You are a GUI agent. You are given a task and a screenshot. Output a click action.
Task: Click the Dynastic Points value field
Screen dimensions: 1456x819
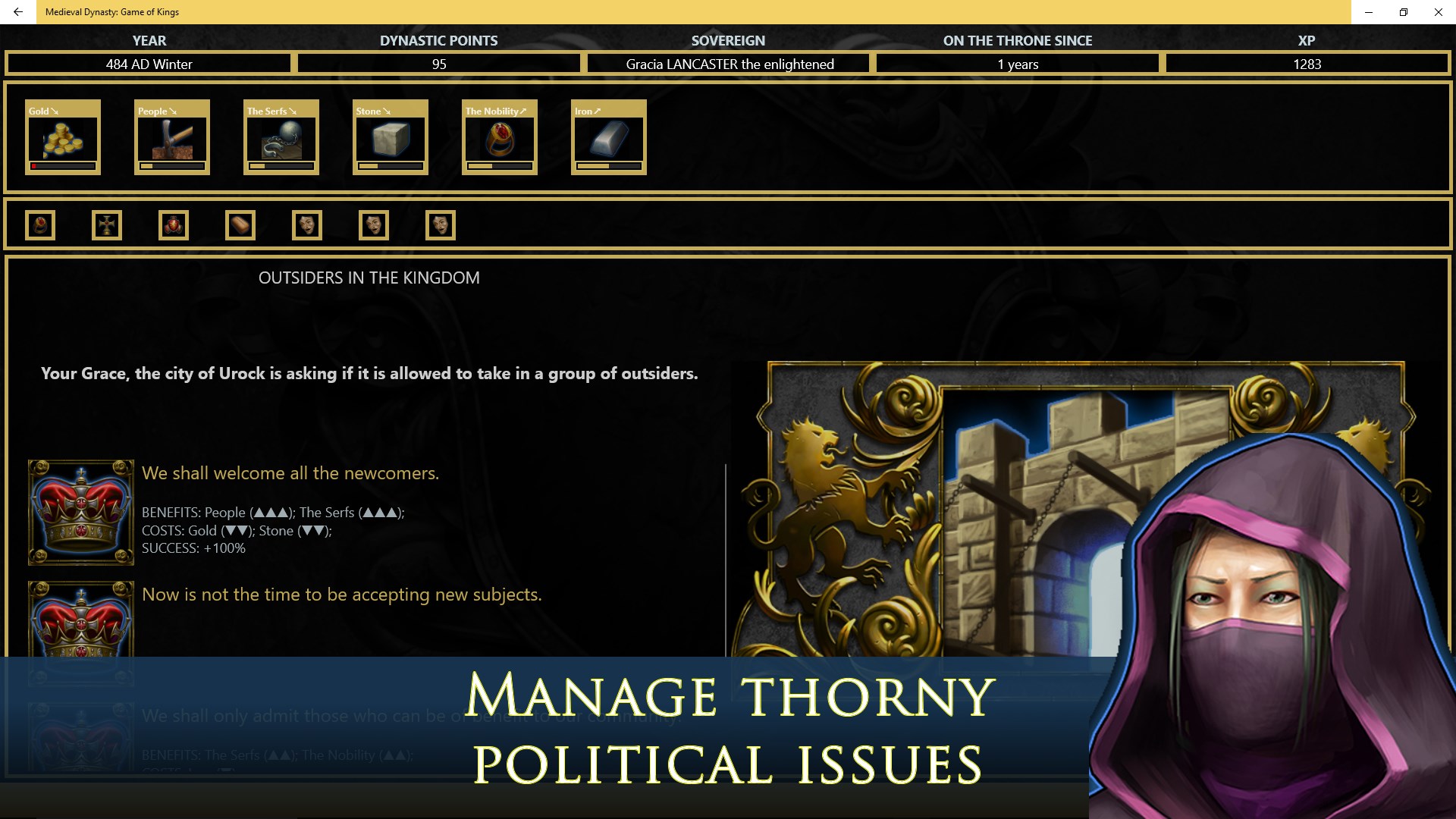coord(439,64)
